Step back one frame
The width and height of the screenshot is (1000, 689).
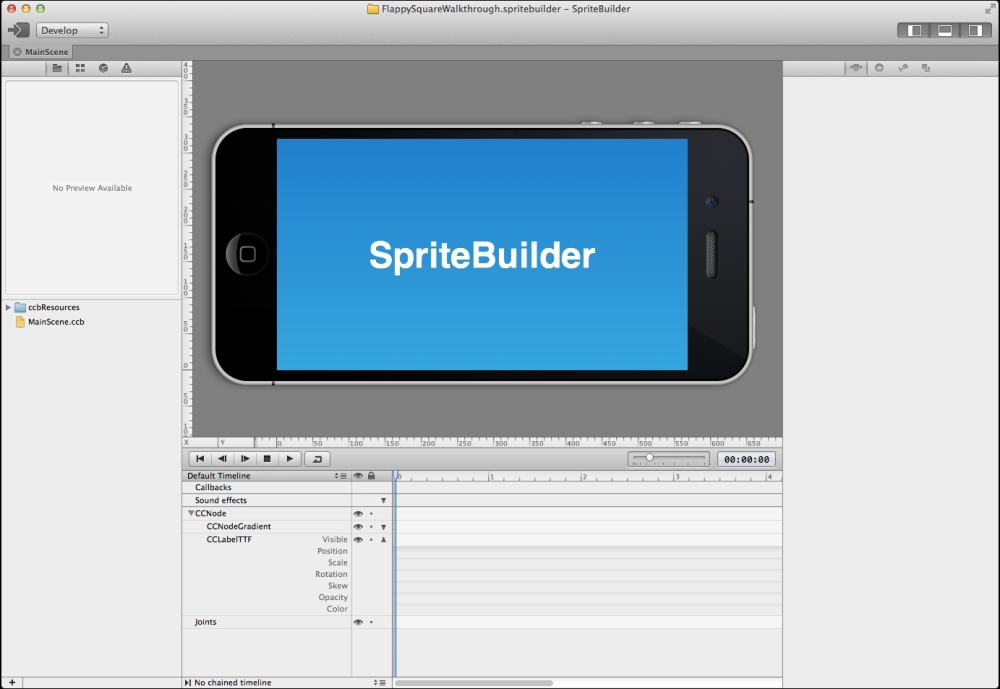pyautogui.click(x=222, y=459)
